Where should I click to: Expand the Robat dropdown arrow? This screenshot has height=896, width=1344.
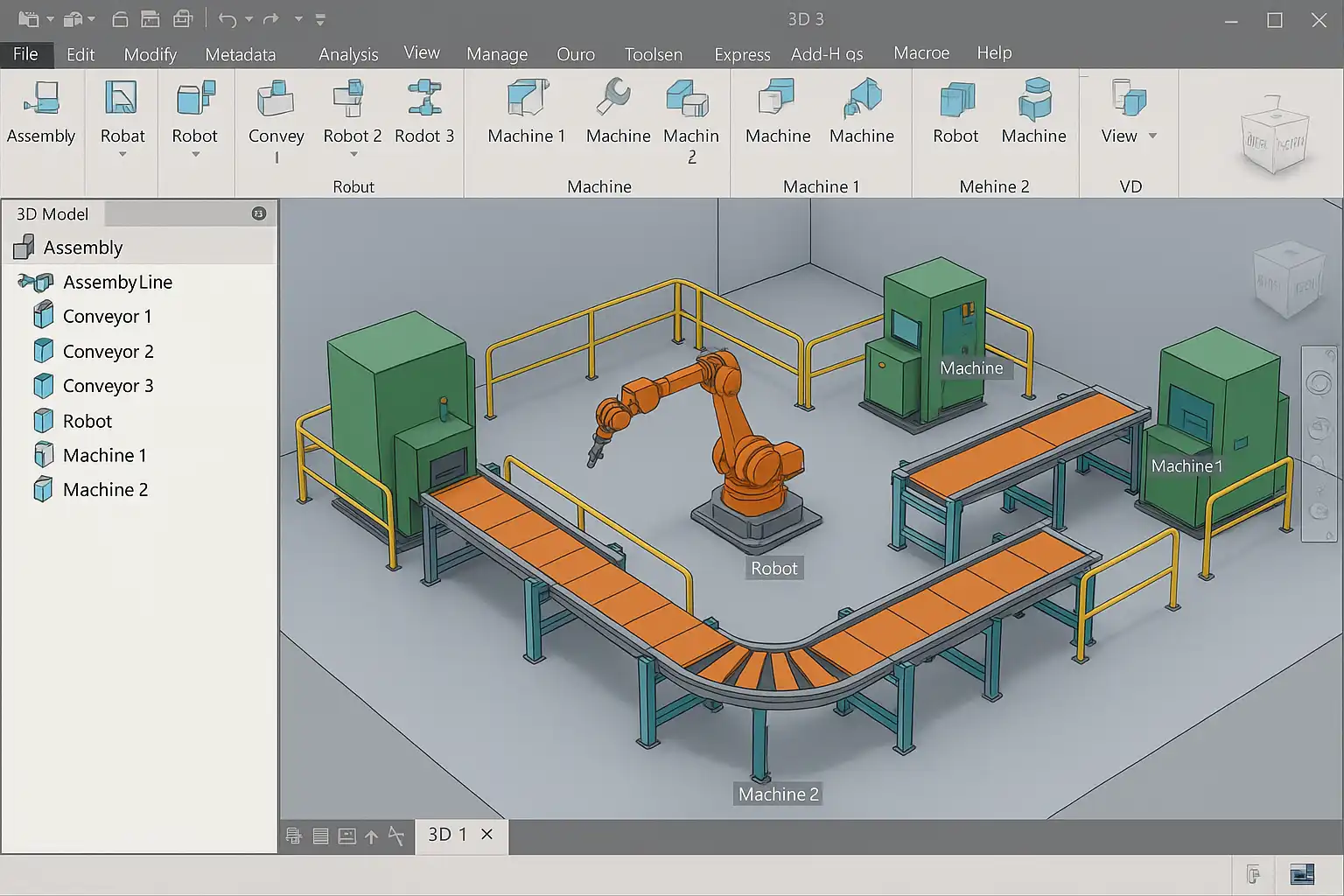(x=122, y=155)
